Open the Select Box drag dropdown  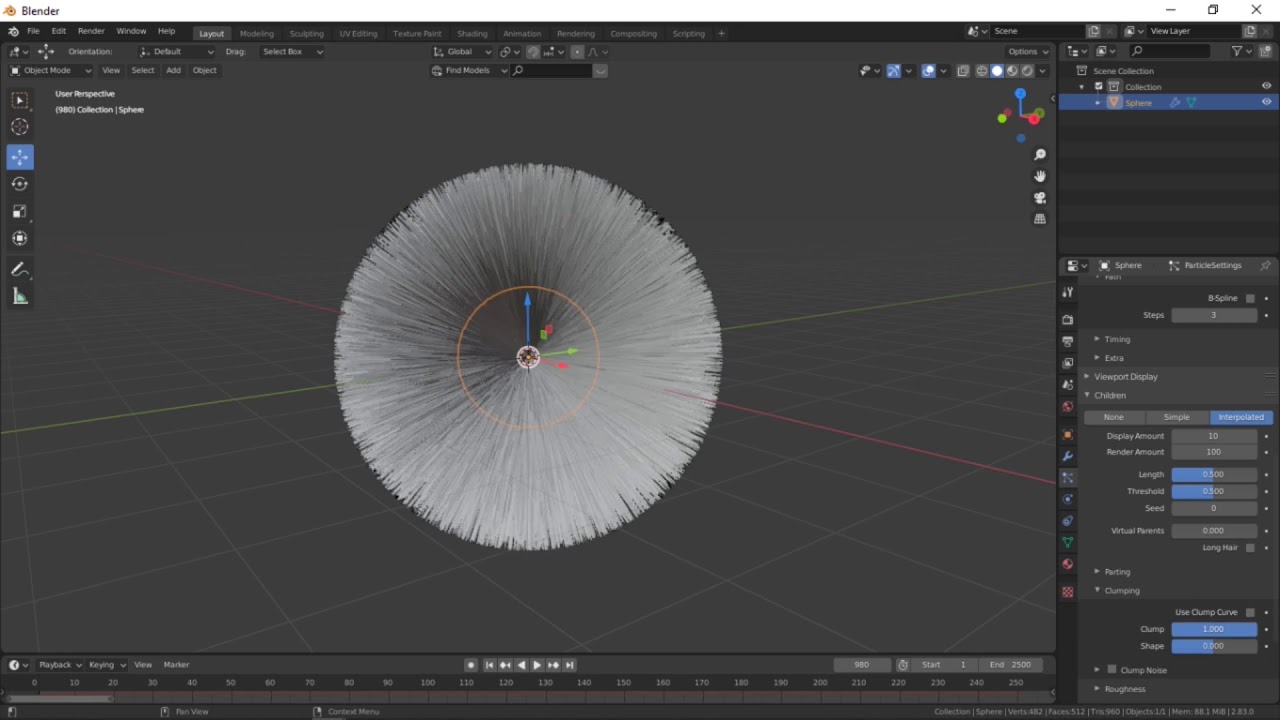pyautogui.click(x=292, y=52)
